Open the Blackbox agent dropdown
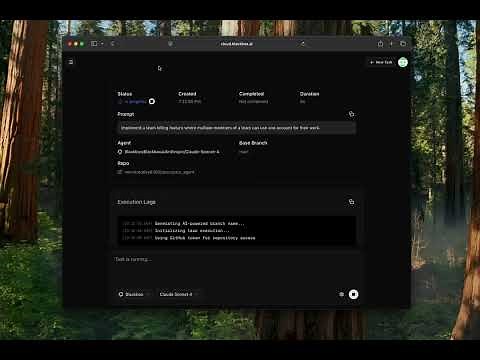This screenshot has width=480, height=360. [134, 294]
